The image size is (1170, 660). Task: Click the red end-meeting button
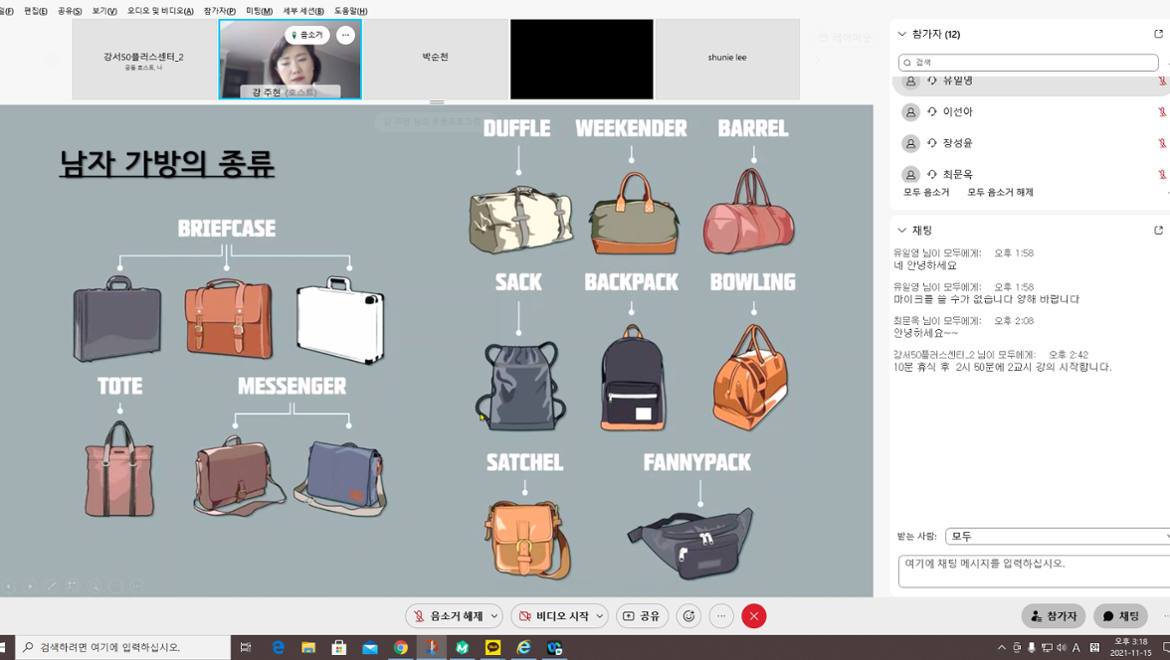click(754, 616)
